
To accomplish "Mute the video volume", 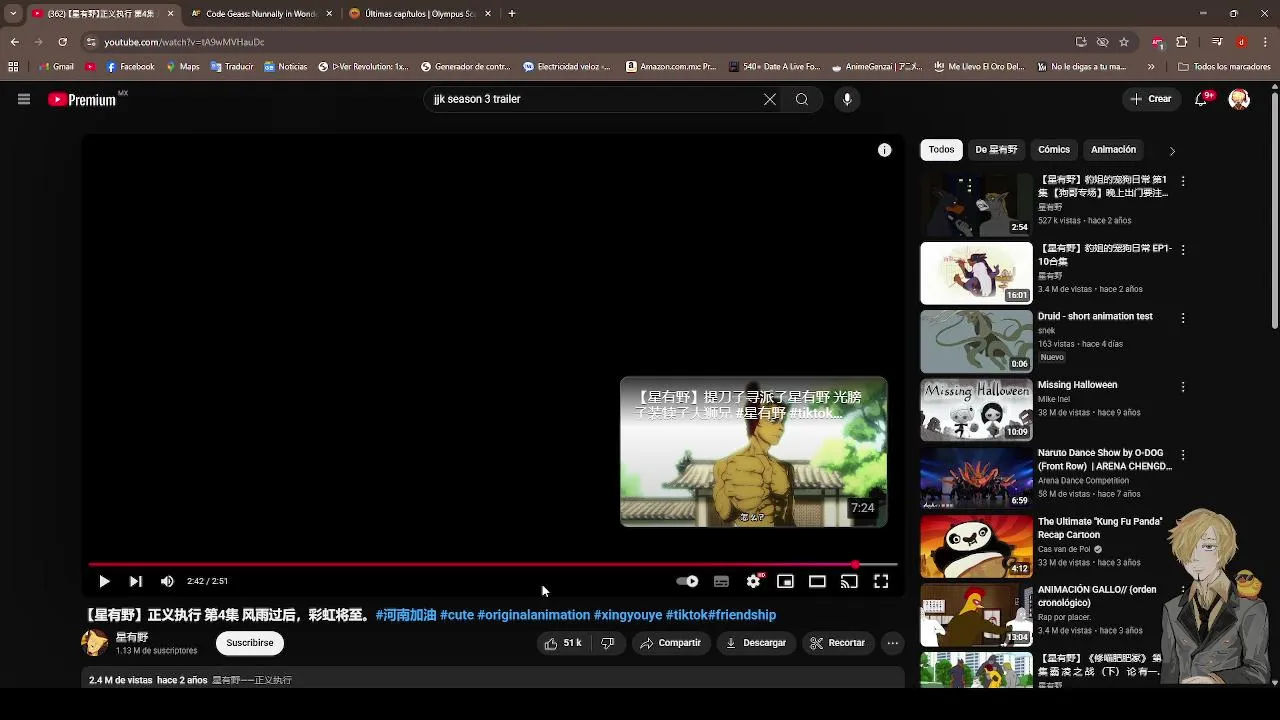I will click(x=167, y=581).
